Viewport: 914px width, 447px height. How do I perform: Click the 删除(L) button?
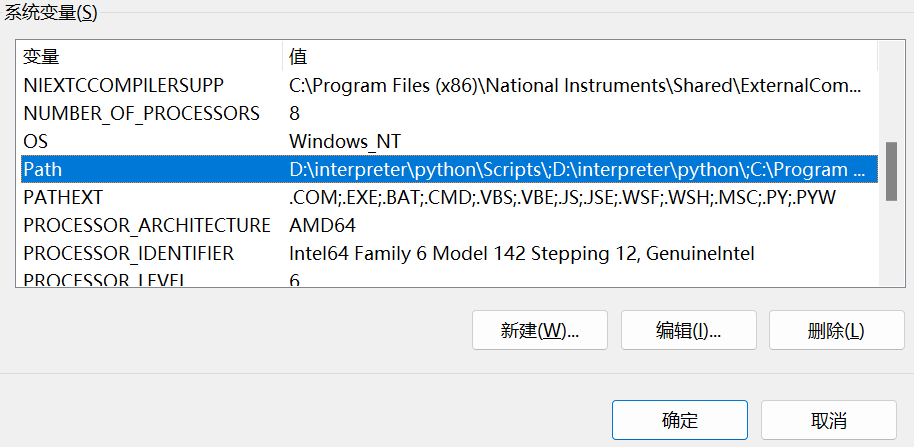click(836, 331)
